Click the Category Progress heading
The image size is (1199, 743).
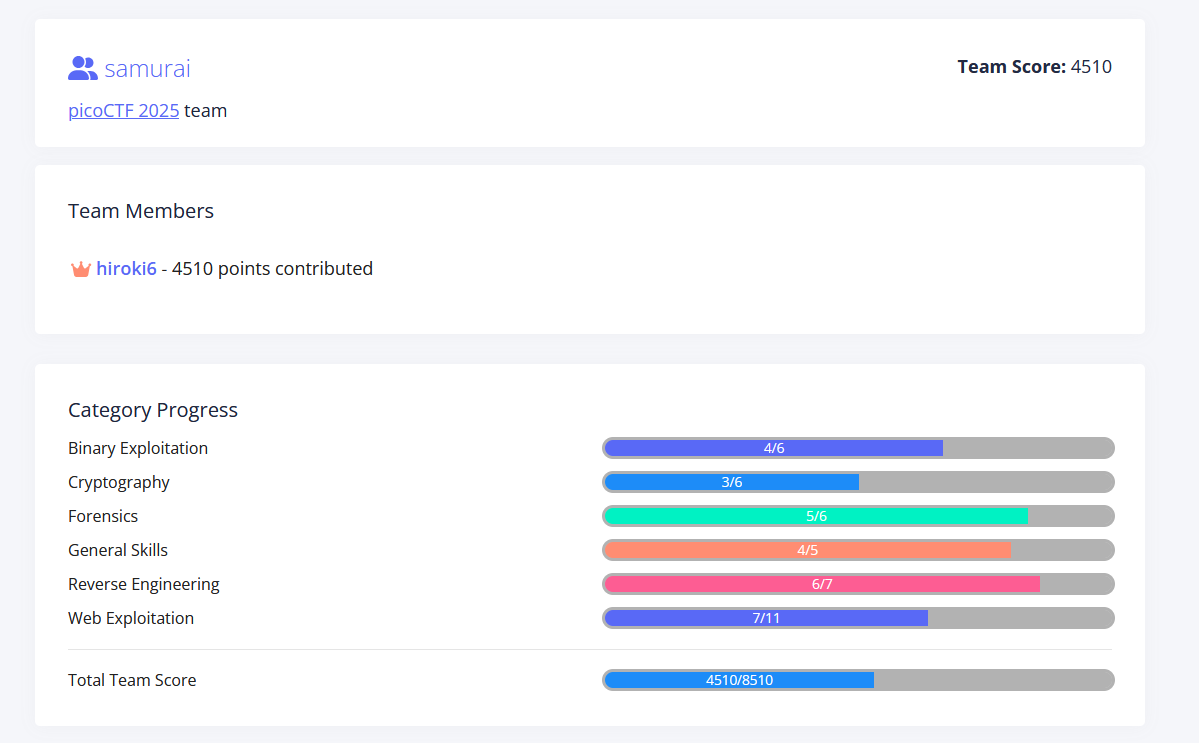point(153,410)
